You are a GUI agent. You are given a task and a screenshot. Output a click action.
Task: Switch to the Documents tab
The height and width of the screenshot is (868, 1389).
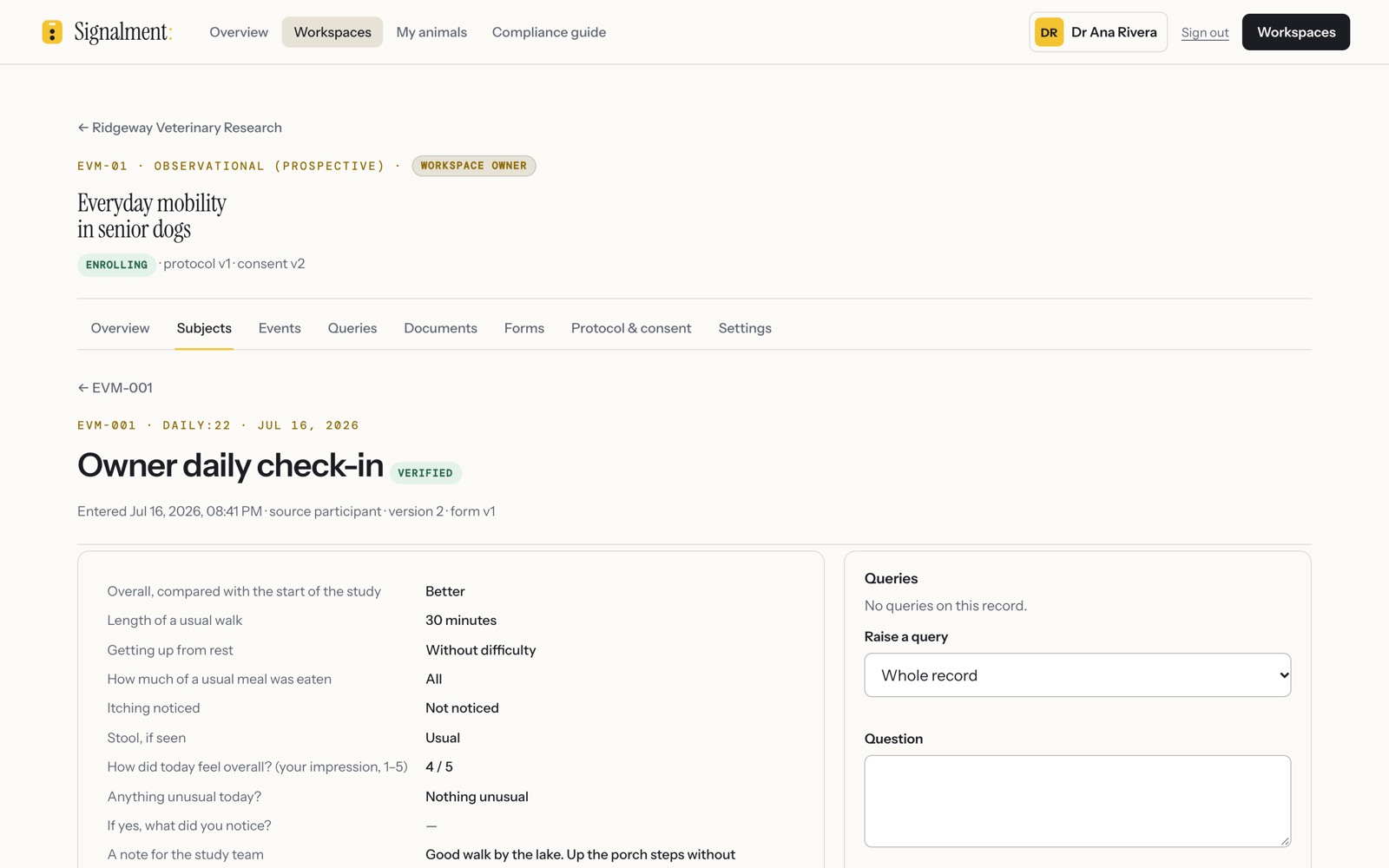pos(440,328)
